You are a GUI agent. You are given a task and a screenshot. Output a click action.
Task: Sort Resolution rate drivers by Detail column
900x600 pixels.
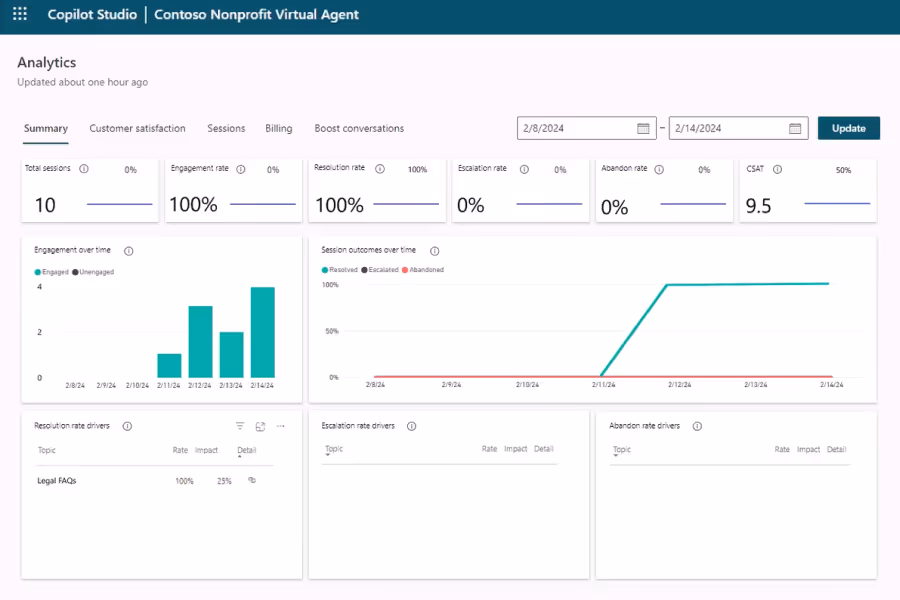click(247, 450)
